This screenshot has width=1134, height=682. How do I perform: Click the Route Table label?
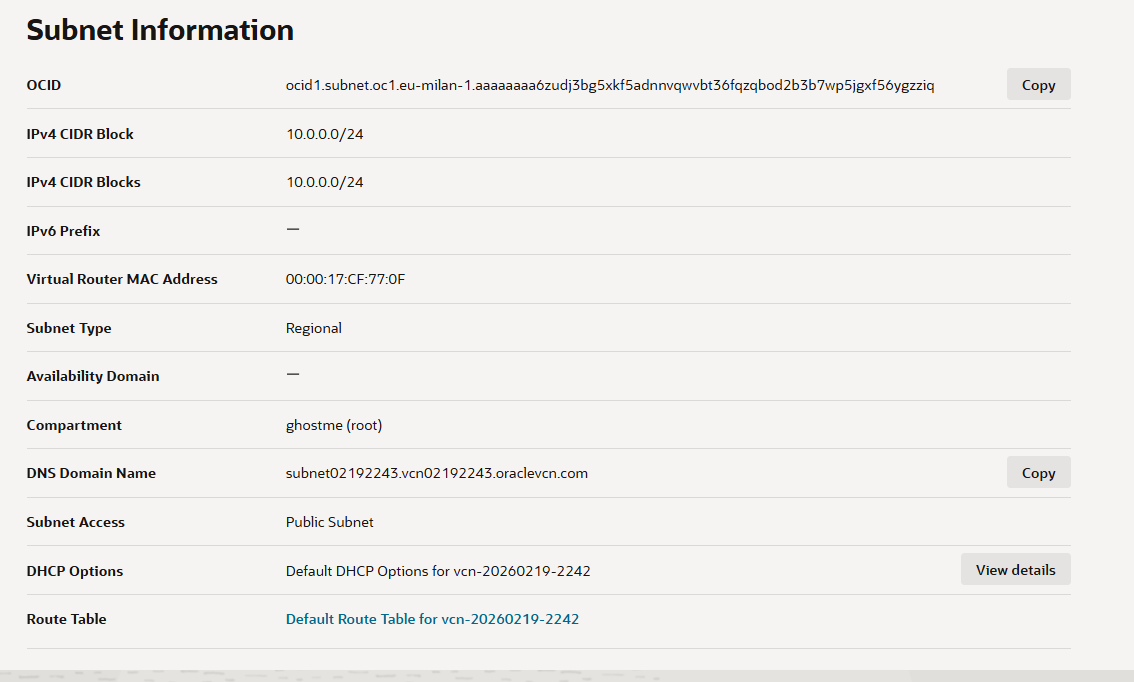(x=66, y=619)
